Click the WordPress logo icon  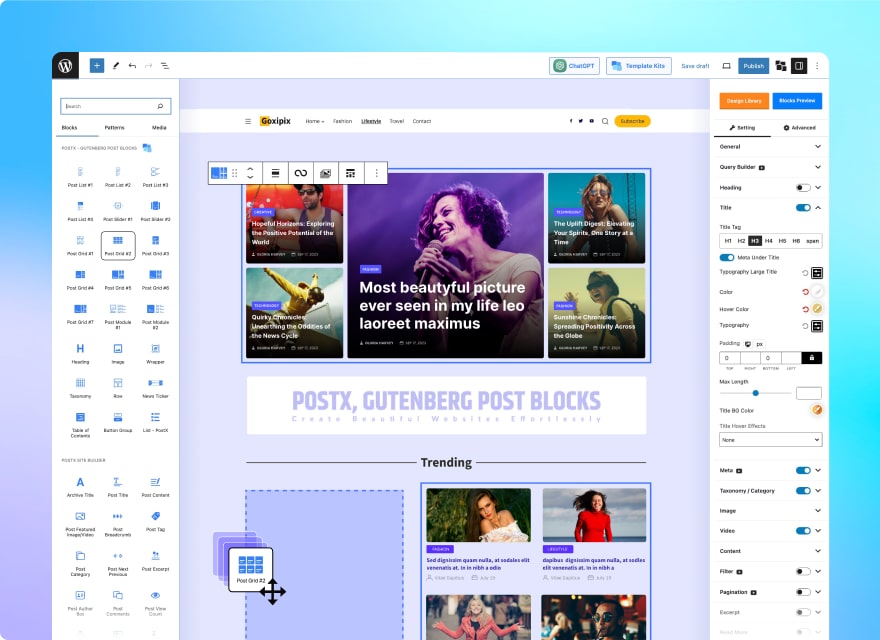pos(65,66)
